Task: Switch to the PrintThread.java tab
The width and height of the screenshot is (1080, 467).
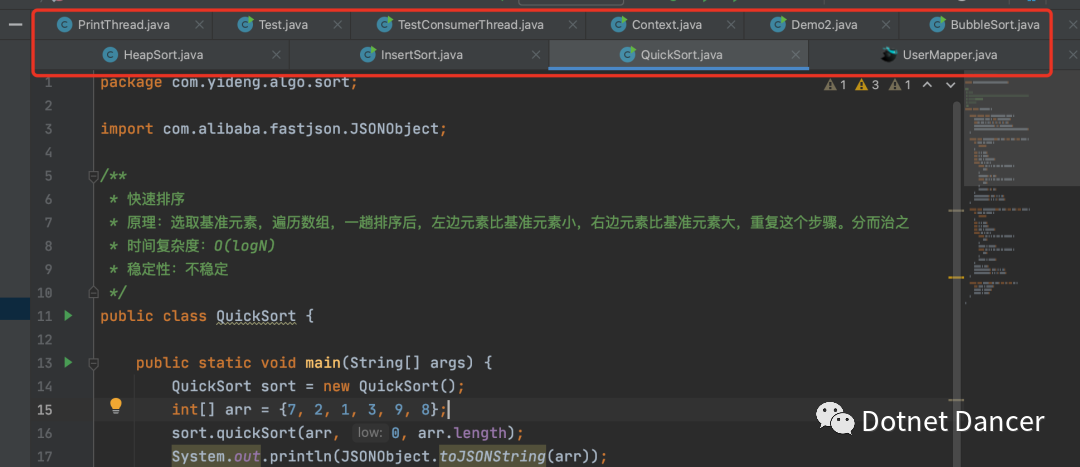Action: click(123, 25)
